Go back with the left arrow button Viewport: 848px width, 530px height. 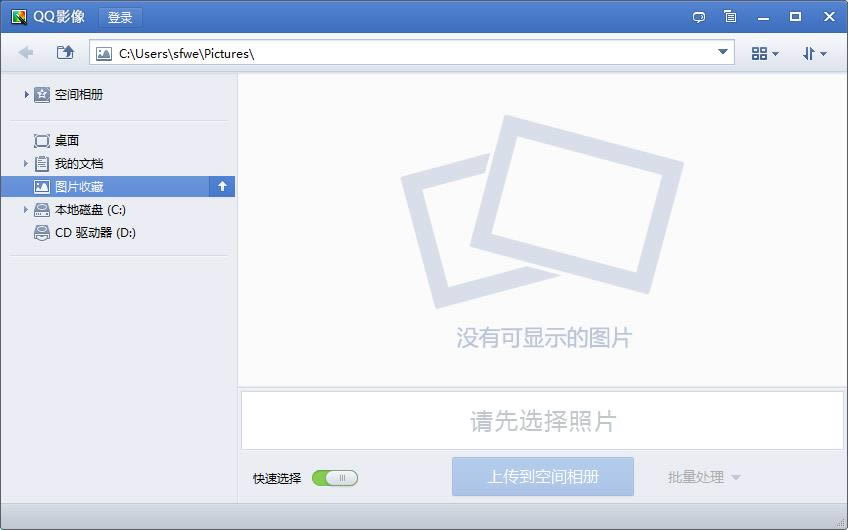click(26, 52)
